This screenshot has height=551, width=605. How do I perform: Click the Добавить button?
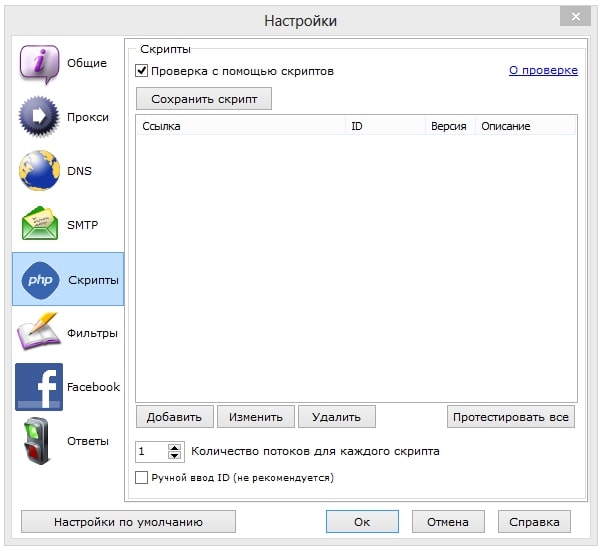[174, 417]
